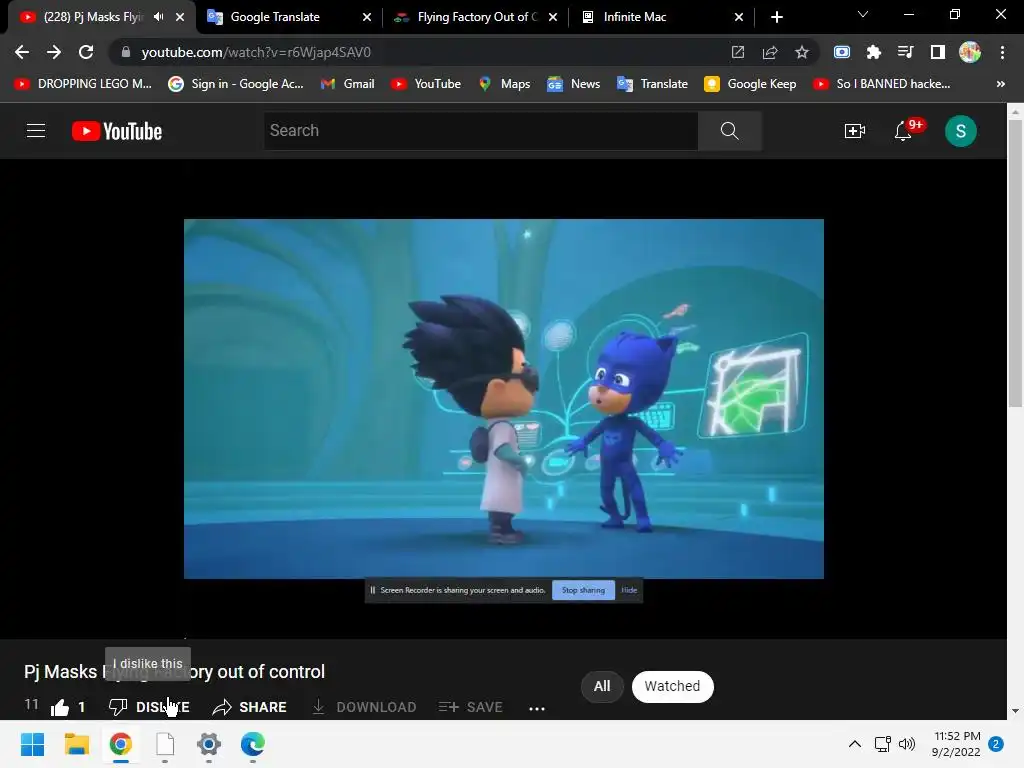Open a new tab with plus button
The height and width of the screenshot is (768, 1024).
776,17
